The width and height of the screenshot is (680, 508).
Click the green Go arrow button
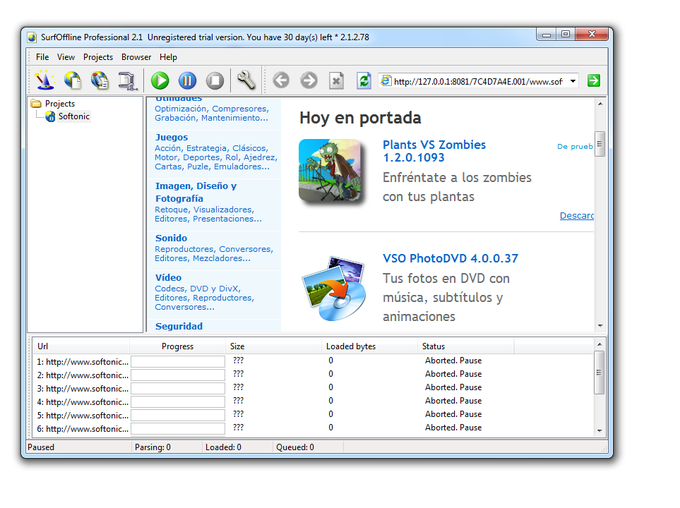(594, 81)
